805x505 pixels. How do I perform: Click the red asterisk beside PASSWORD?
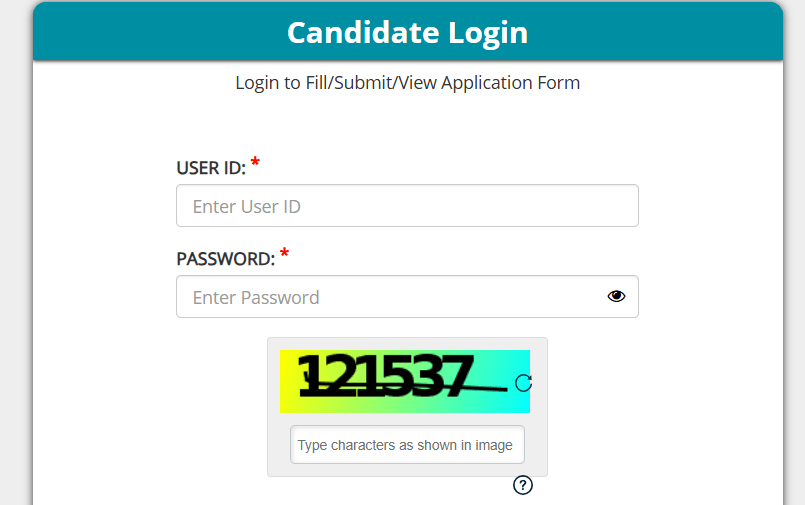coord(284,254)
